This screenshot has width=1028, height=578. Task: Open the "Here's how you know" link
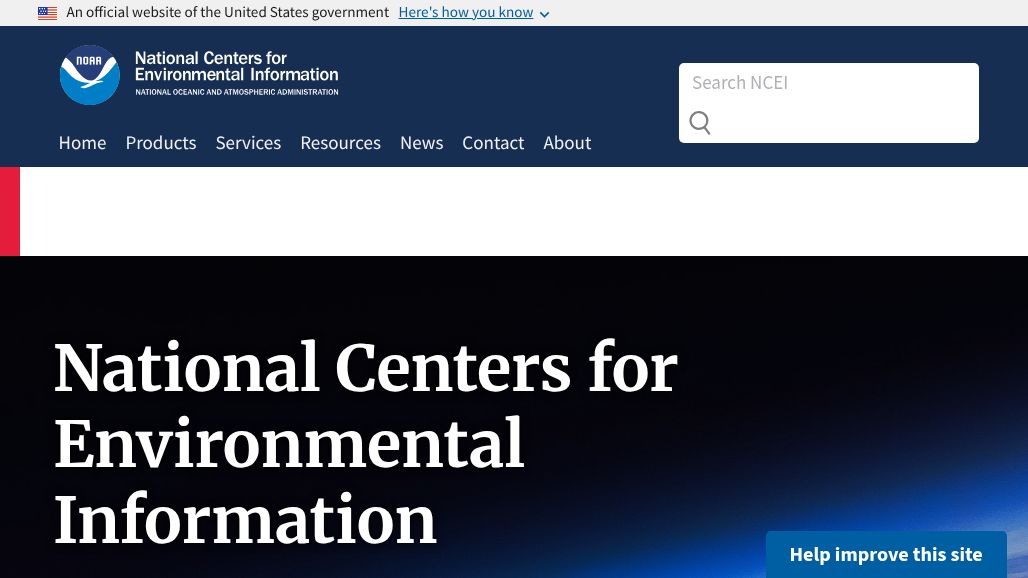tap(465, 12)
